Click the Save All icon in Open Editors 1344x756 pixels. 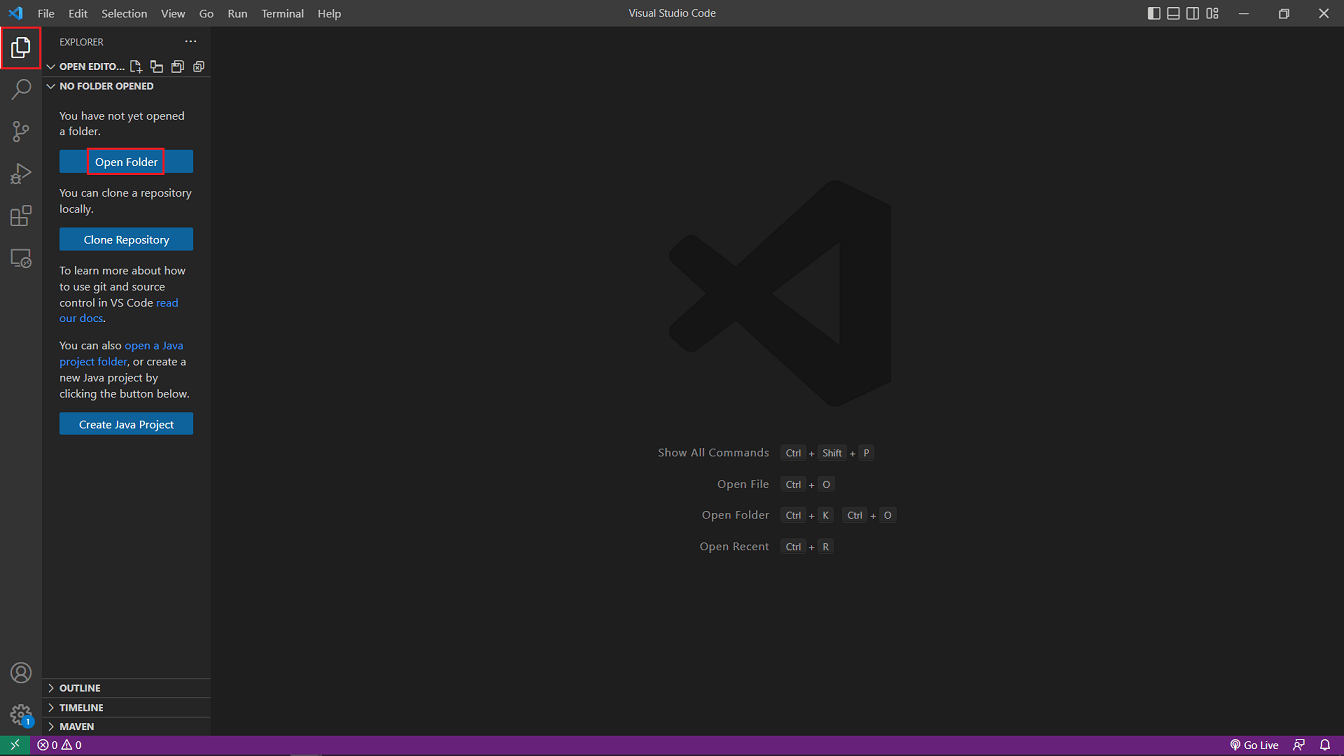178,67
